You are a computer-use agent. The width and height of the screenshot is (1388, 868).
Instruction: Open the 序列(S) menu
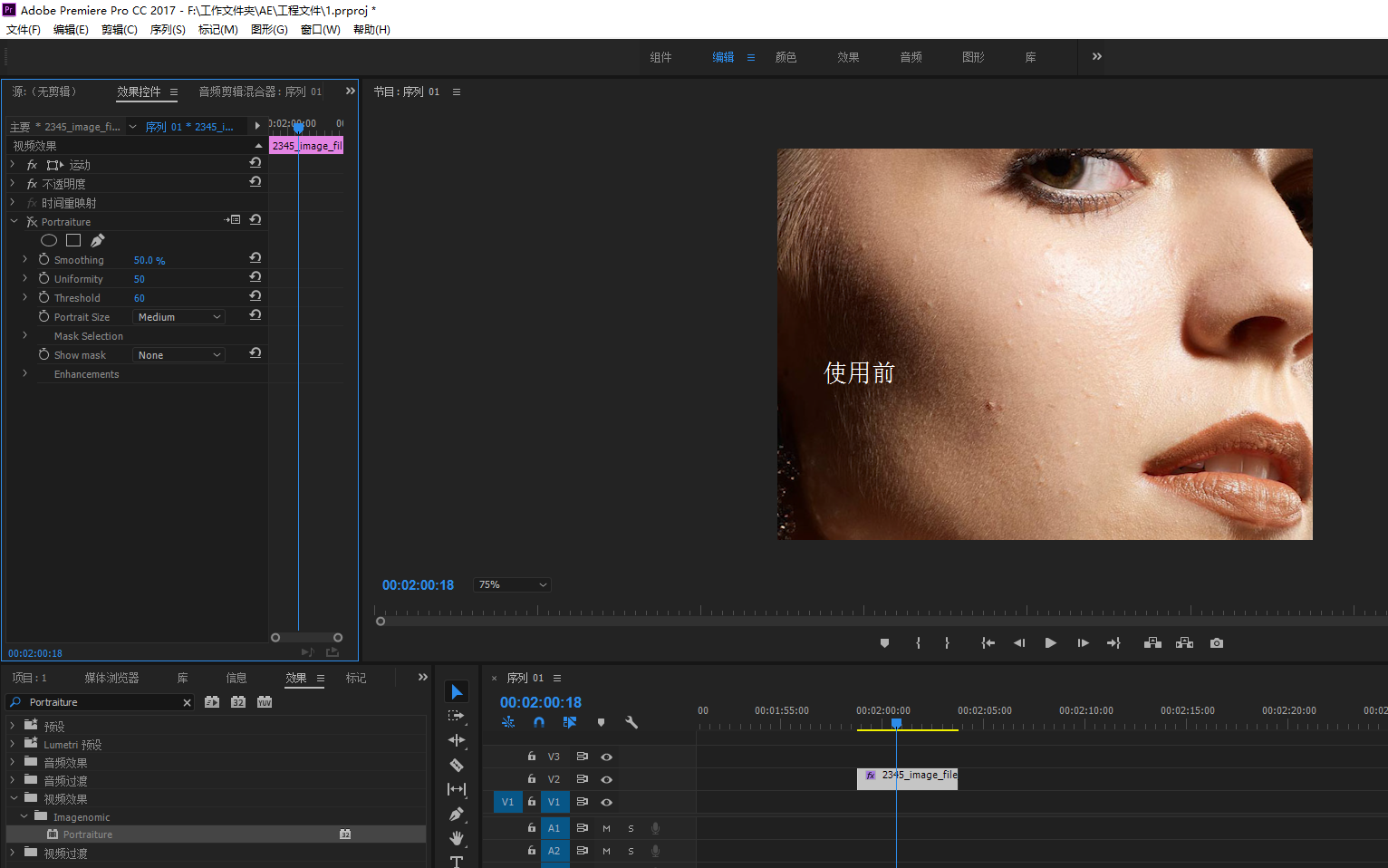(x=168, y=30)
